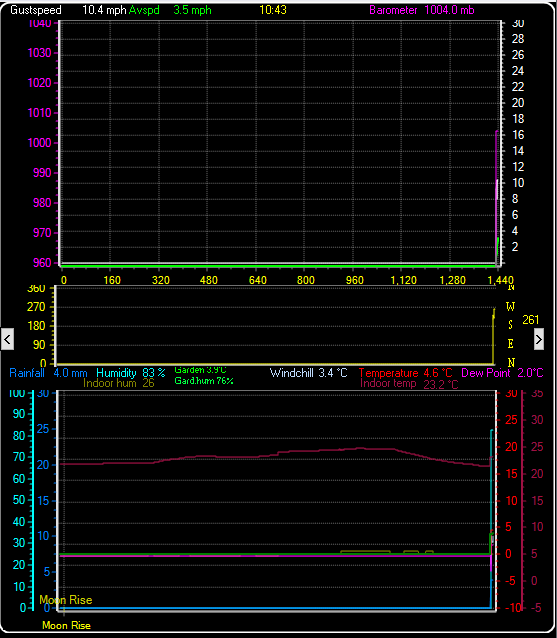The width and height of the screenshot is (557, 638).
Task: Click the Indoor temp label
Action: (388, 383)
